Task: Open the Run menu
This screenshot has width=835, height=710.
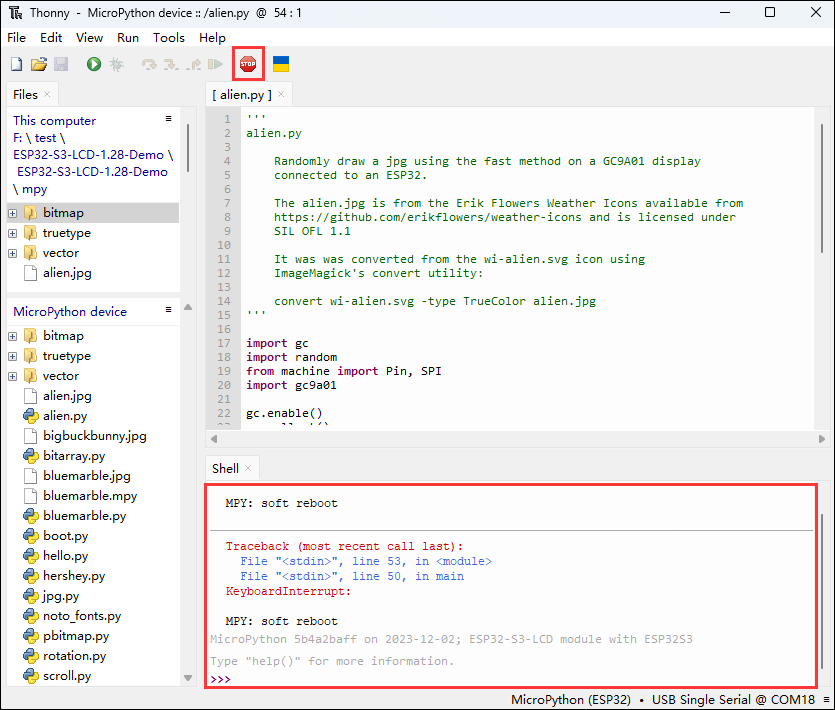Action: click(128, 37)
